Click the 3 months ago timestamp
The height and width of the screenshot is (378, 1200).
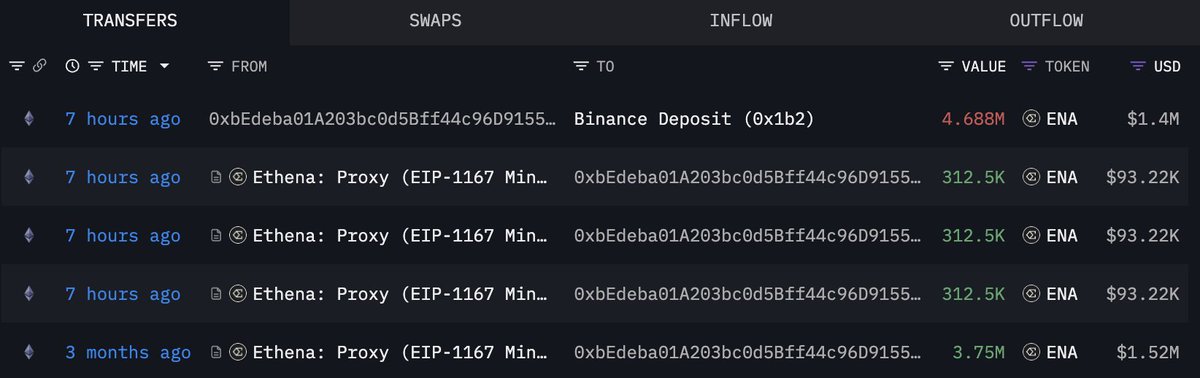(x=128, y=352)
